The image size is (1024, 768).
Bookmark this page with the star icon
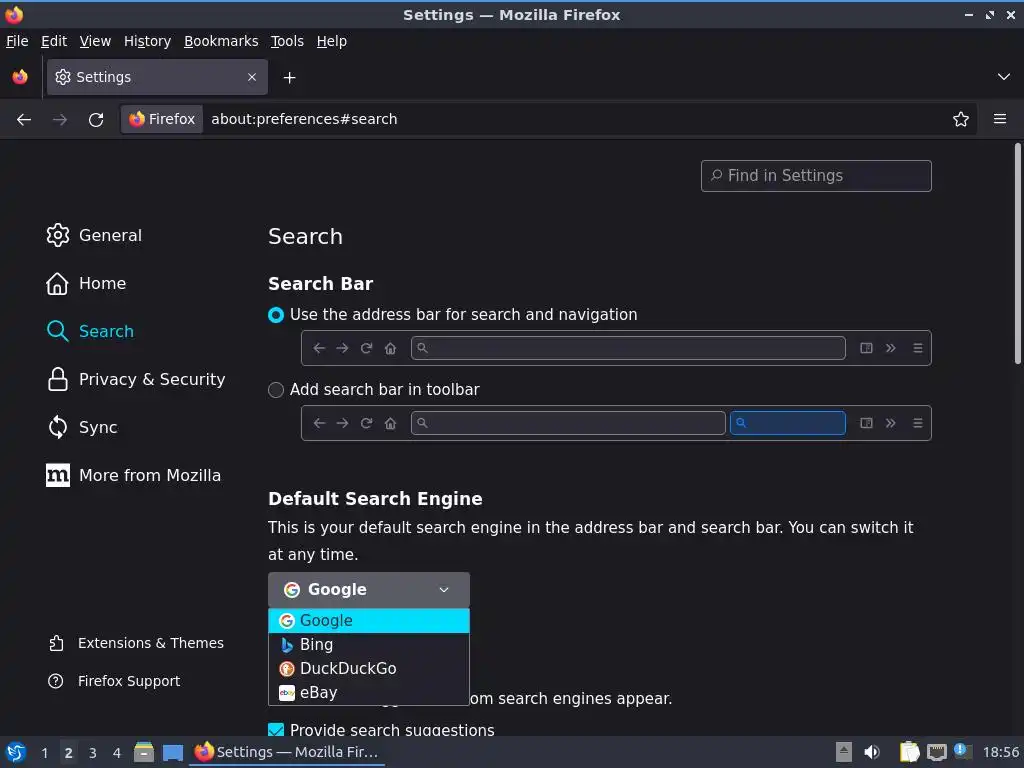[961, 120]
